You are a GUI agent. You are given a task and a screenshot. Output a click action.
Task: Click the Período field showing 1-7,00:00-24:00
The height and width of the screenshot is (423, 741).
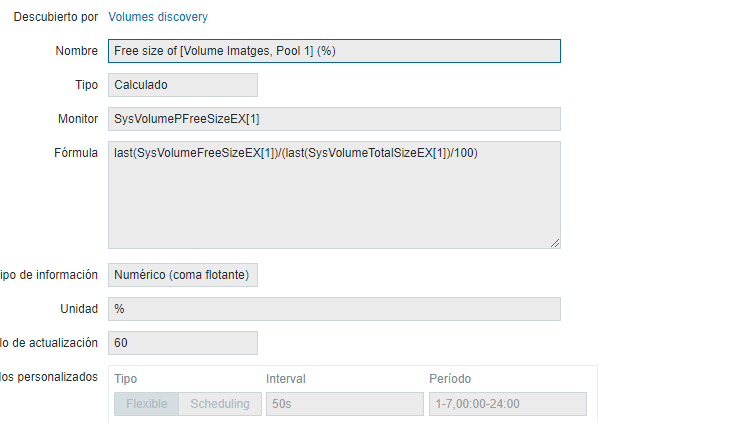tap(507, 404)
